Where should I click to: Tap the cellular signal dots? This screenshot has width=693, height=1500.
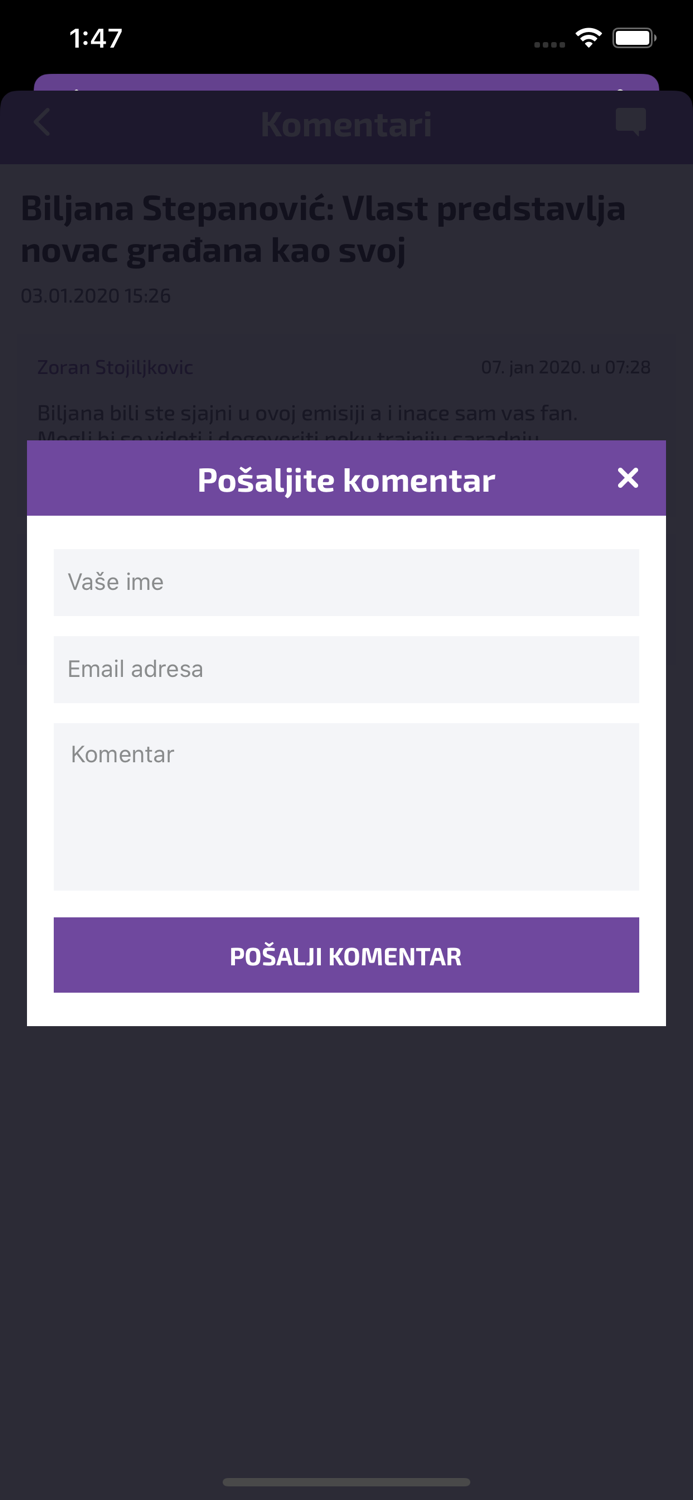[549, 43]
